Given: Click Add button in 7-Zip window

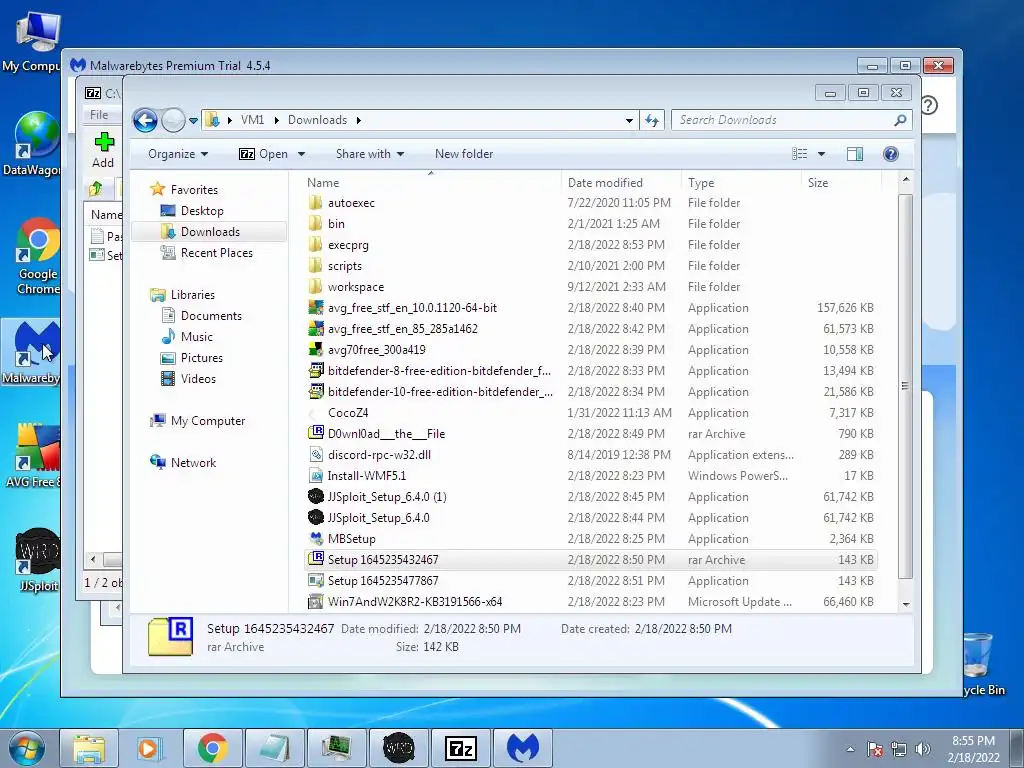Looking at the screenshot, I should tap(103, 150).
